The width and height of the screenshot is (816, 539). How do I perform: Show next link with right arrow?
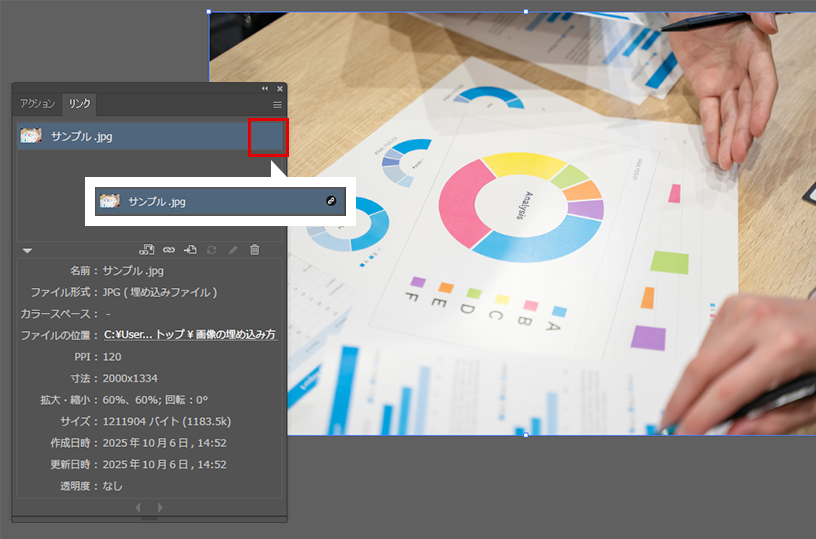(x=160, y=507)
